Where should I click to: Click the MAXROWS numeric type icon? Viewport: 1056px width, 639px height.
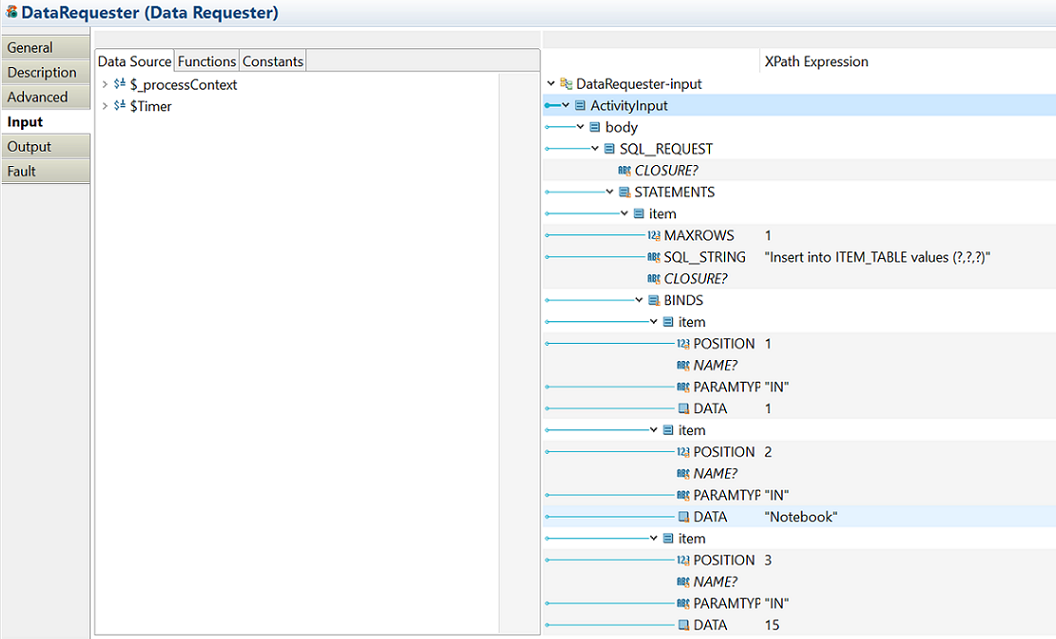click(x=654, y=236)
